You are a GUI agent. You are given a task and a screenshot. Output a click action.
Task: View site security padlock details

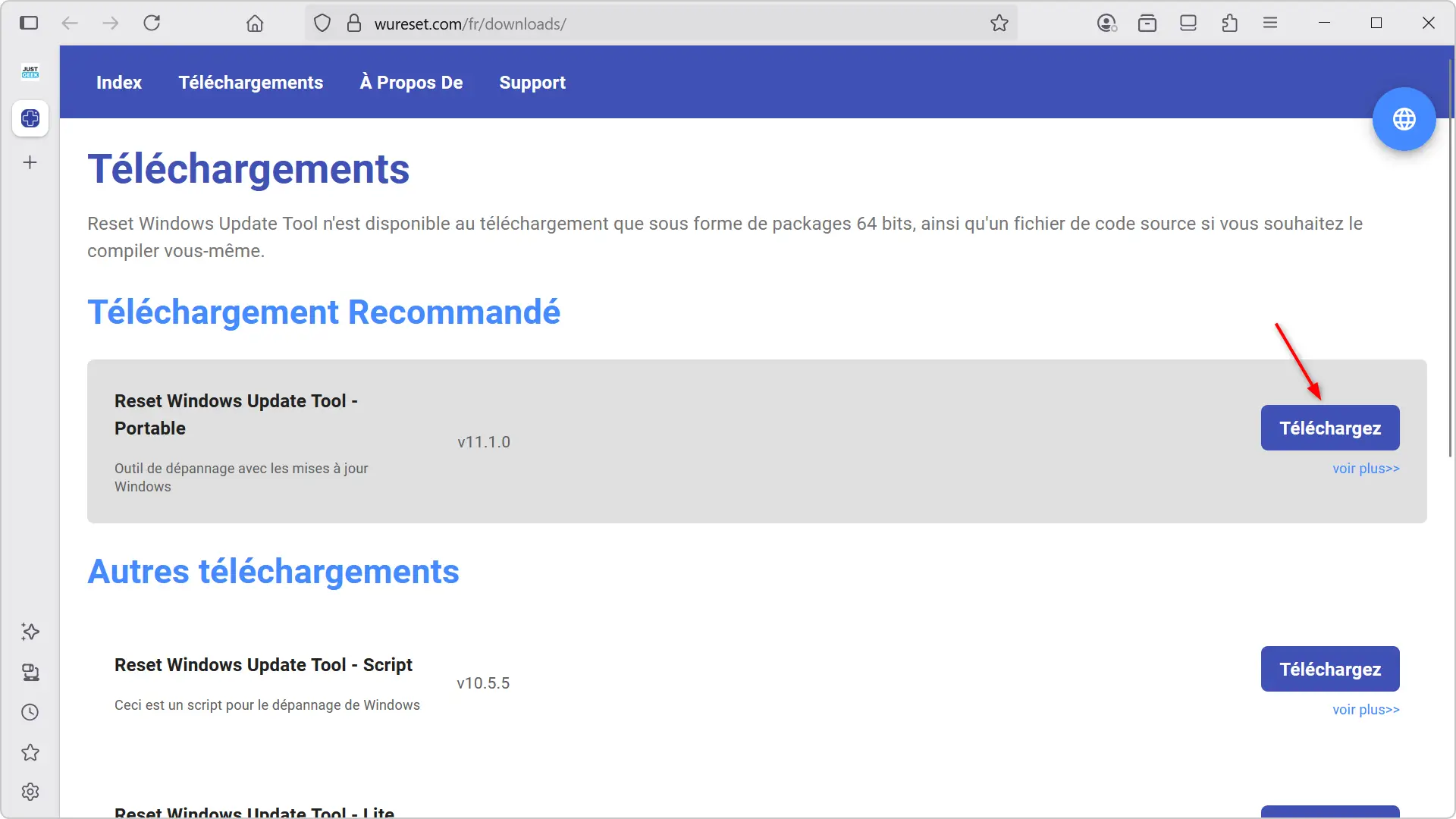[x=354, y=24]
